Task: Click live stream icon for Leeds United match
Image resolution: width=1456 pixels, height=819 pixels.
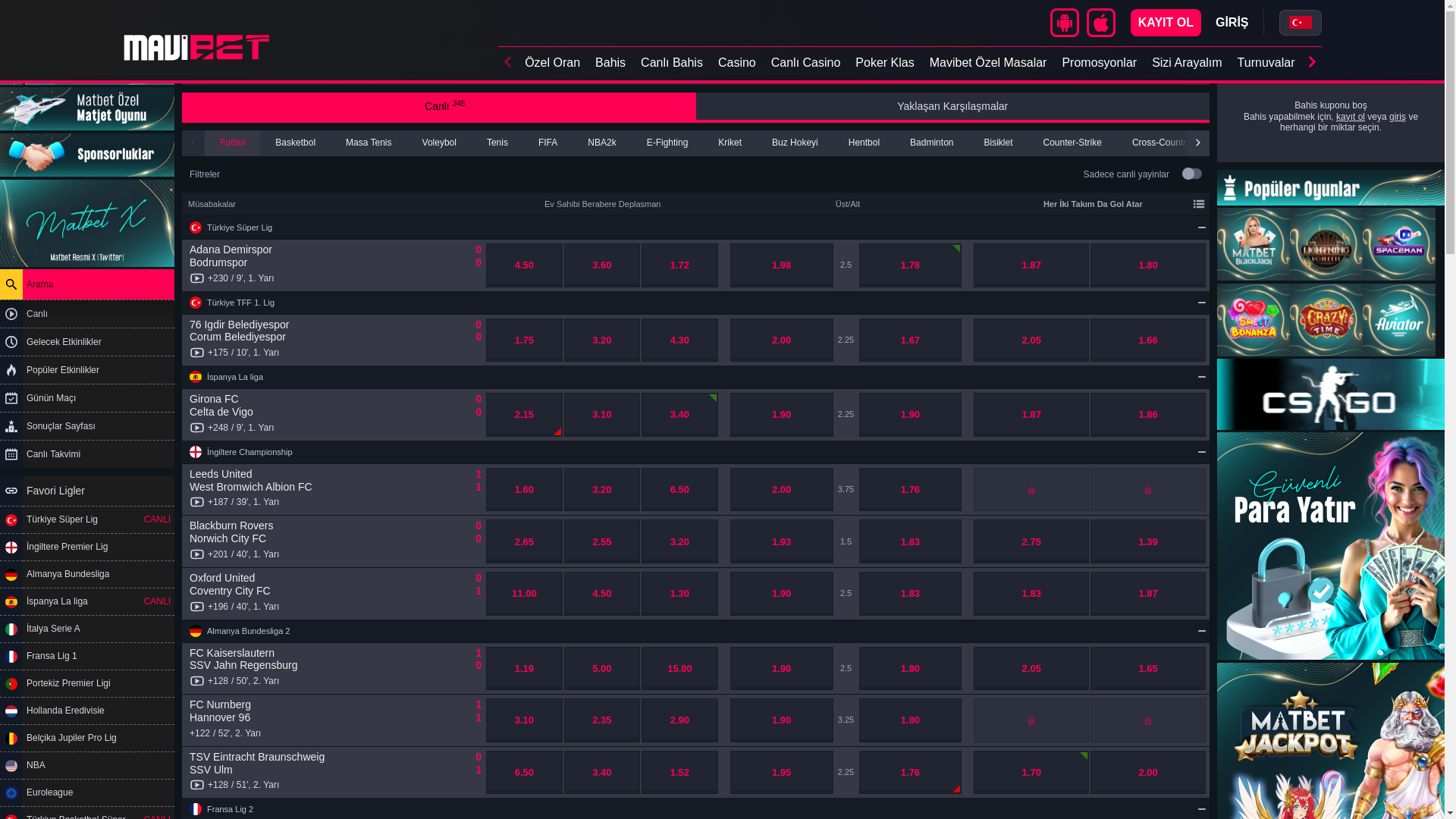Action: tap(197, 502)
